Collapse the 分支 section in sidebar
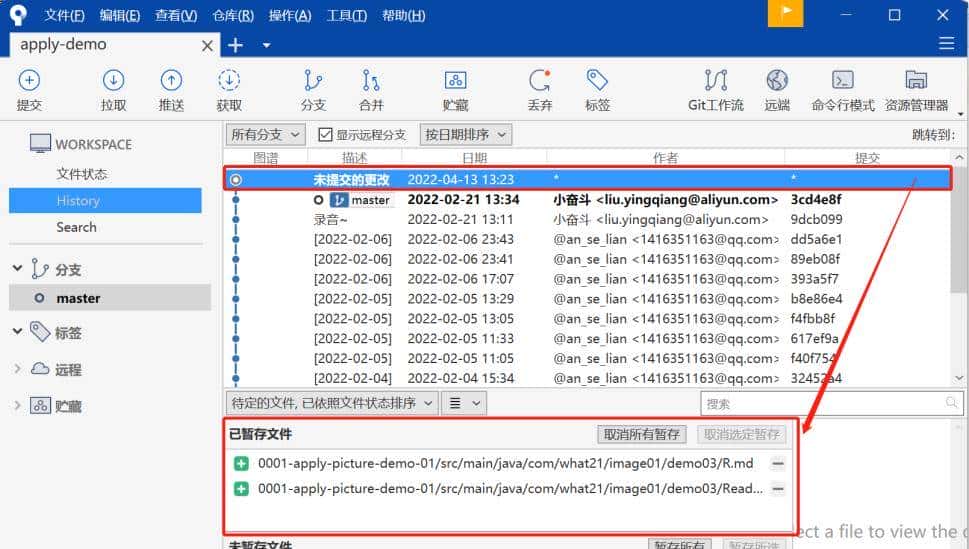Screen dimensions: 969x549 coord(17,268)
